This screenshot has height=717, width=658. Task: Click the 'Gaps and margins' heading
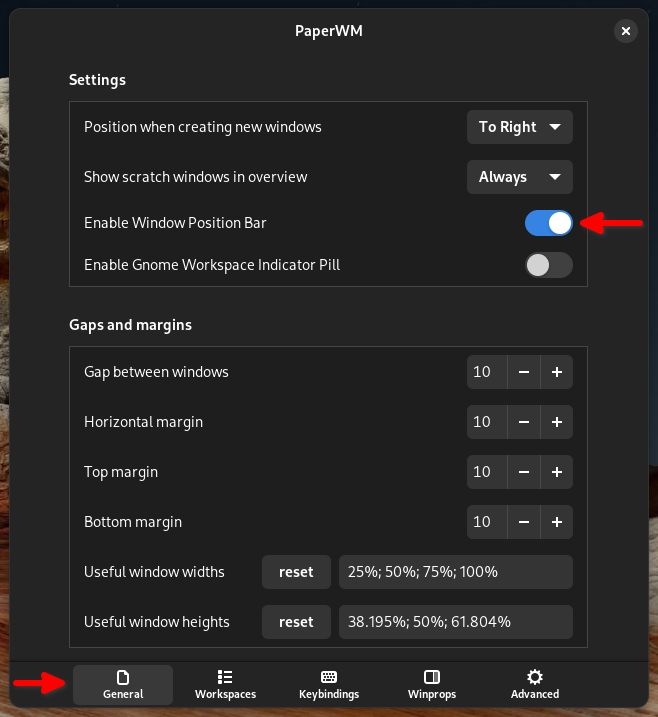130,325
